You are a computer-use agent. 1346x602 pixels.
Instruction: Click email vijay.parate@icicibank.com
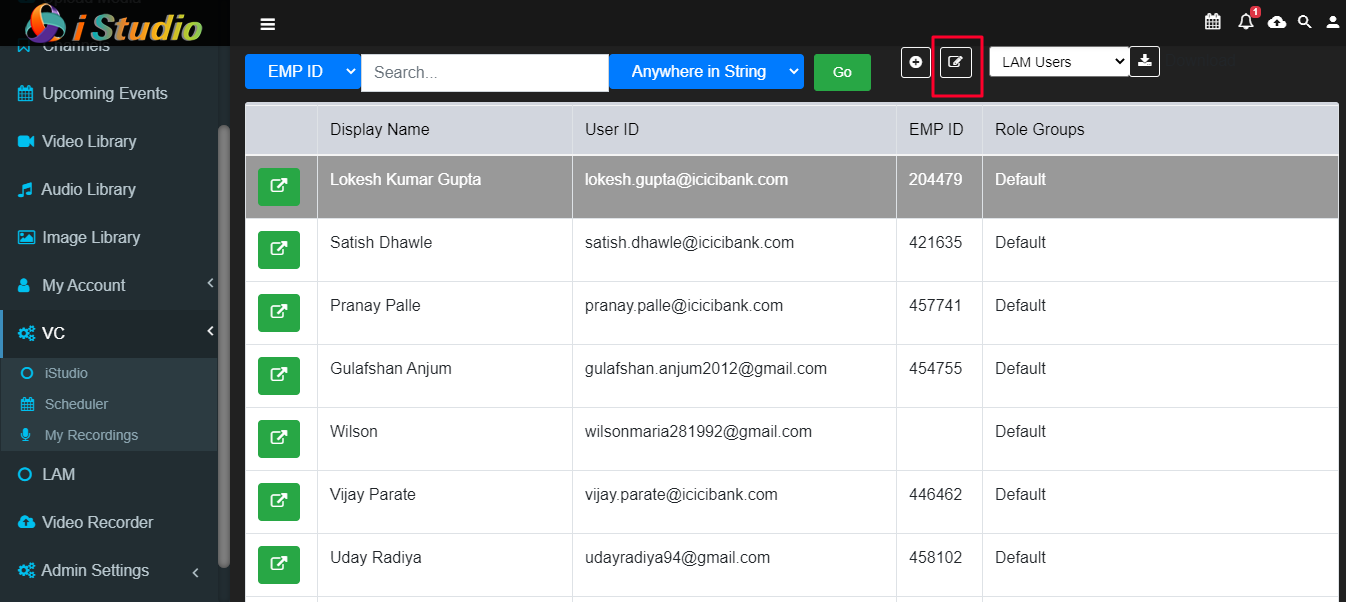(681, 495)
